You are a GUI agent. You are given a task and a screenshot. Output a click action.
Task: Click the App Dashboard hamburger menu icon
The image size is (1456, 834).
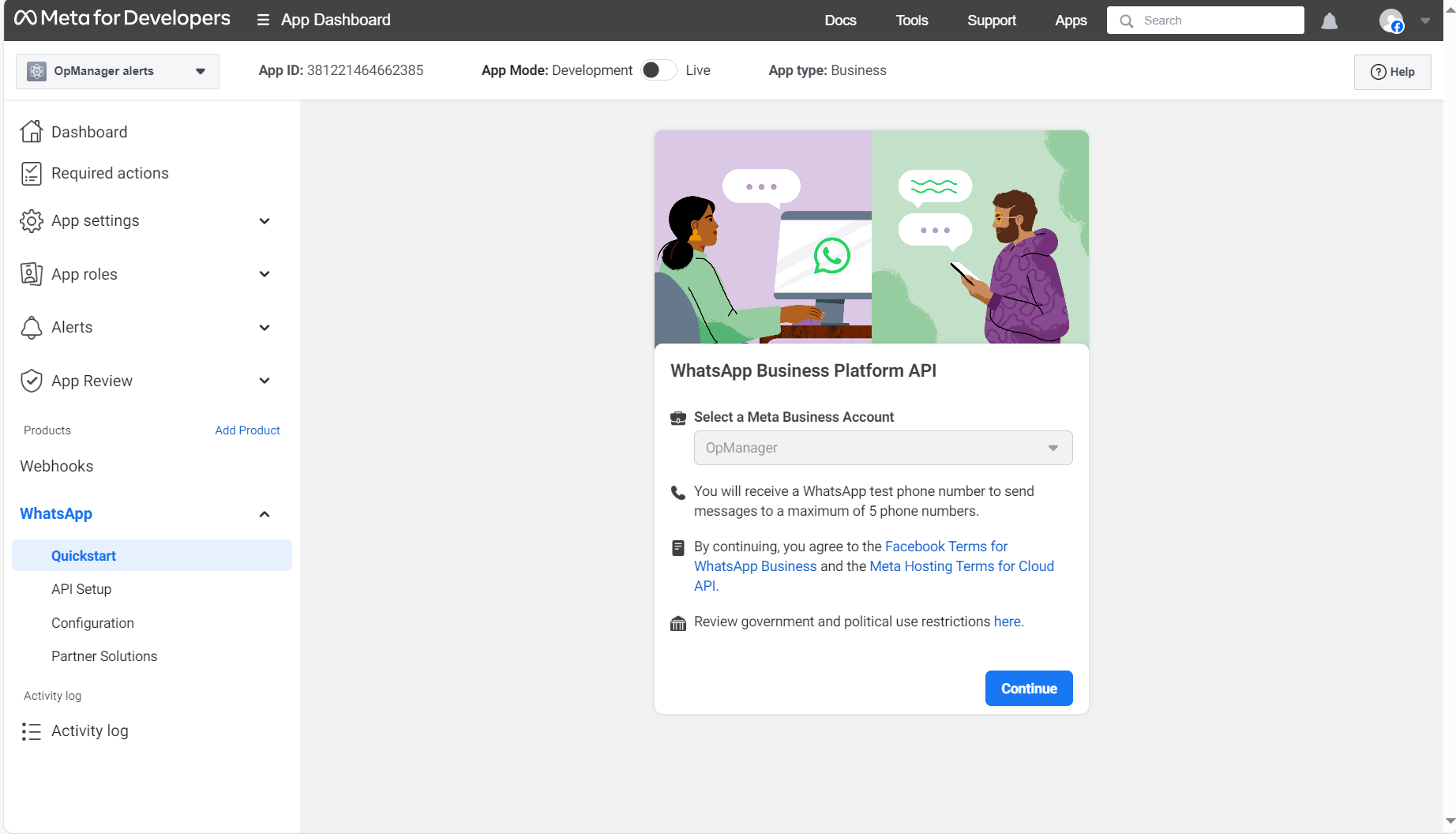coord(263,21)
